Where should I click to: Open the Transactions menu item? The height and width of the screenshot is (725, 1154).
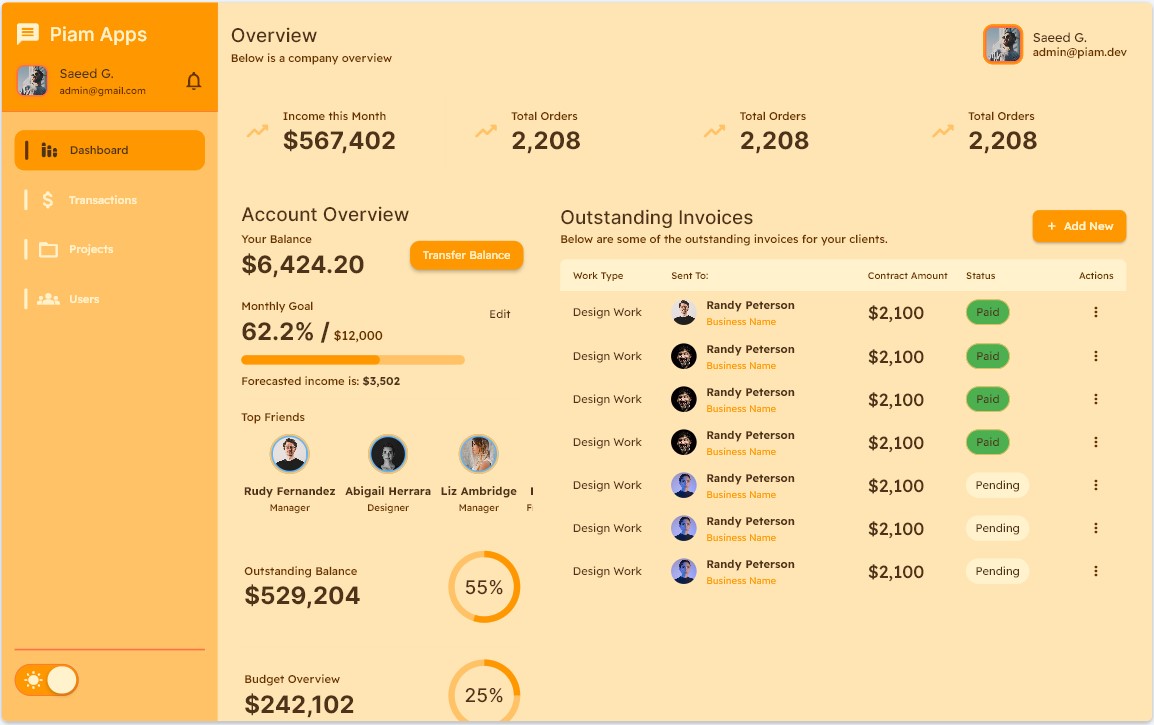coord(102,200)
